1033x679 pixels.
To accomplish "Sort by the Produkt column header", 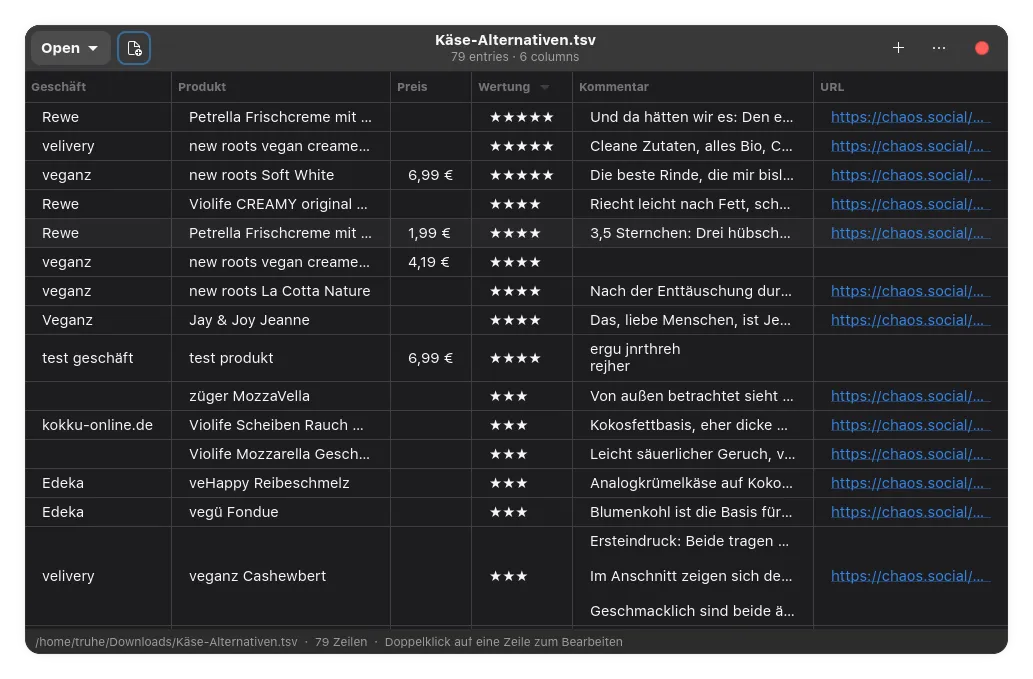I will 202,87.
